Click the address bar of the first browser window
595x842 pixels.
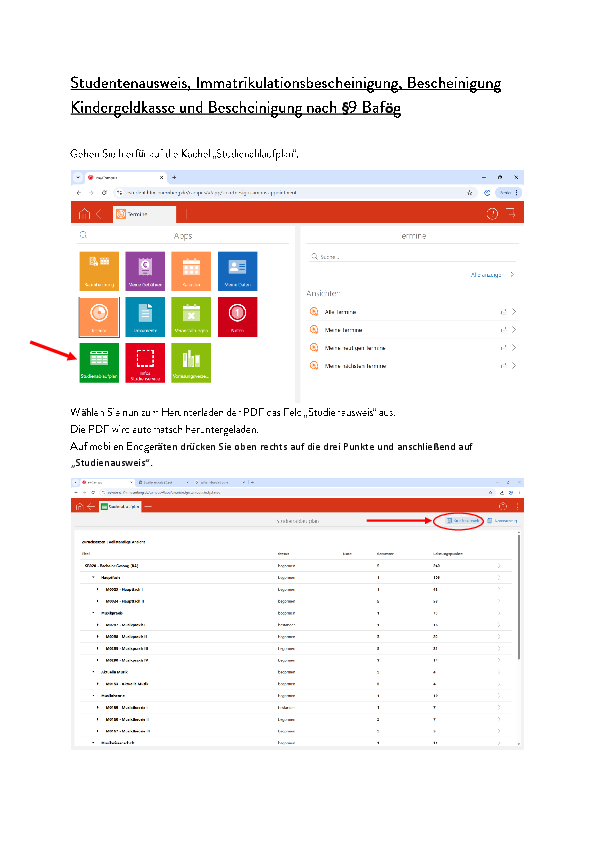pos(295,192)
